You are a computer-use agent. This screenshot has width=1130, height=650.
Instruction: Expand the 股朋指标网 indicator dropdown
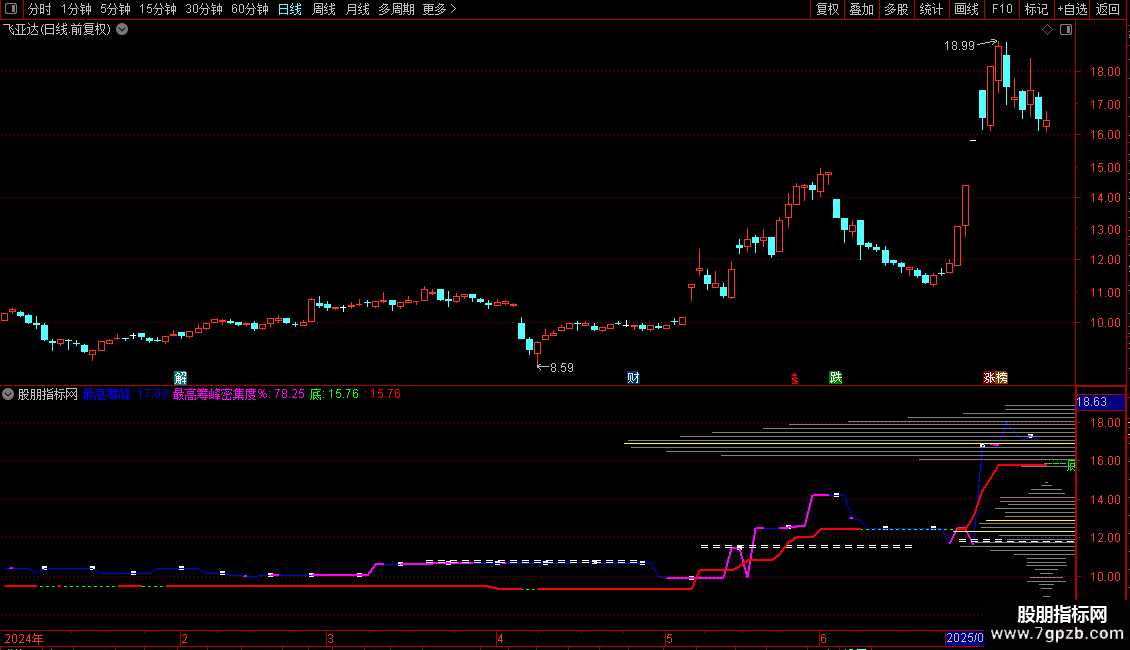point(8,394)
